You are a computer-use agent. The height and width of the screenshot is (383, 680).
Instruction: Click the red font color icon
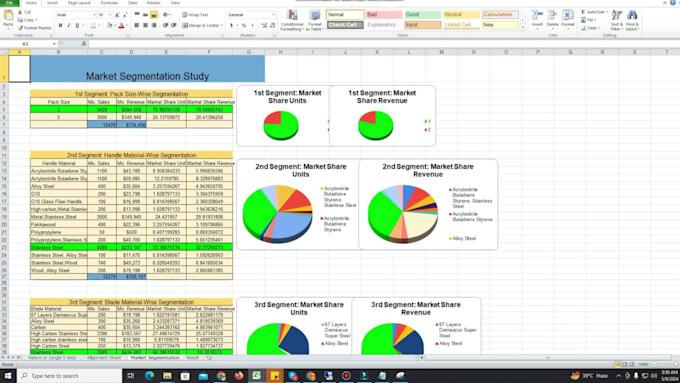121,26
